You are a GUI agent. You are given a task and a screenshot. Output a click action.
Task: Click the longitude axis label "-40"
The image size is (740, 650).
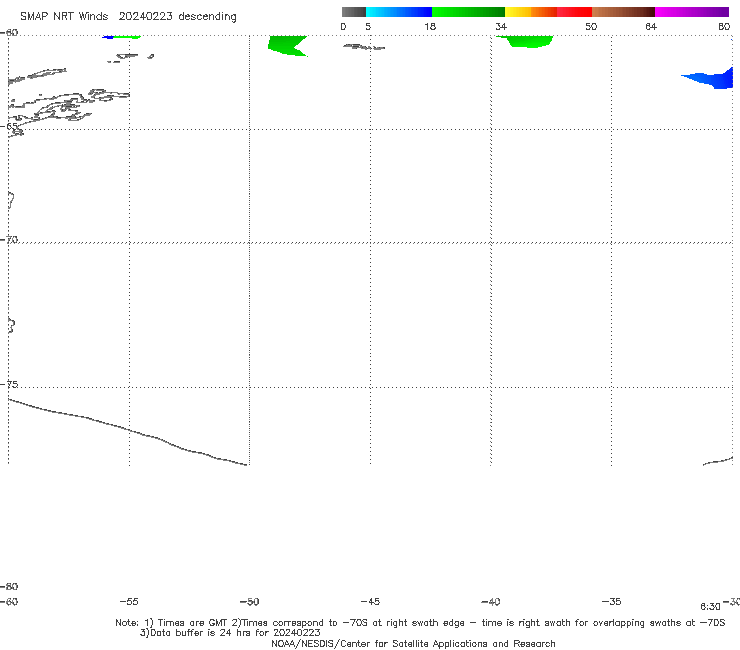[x=491, y=602]
